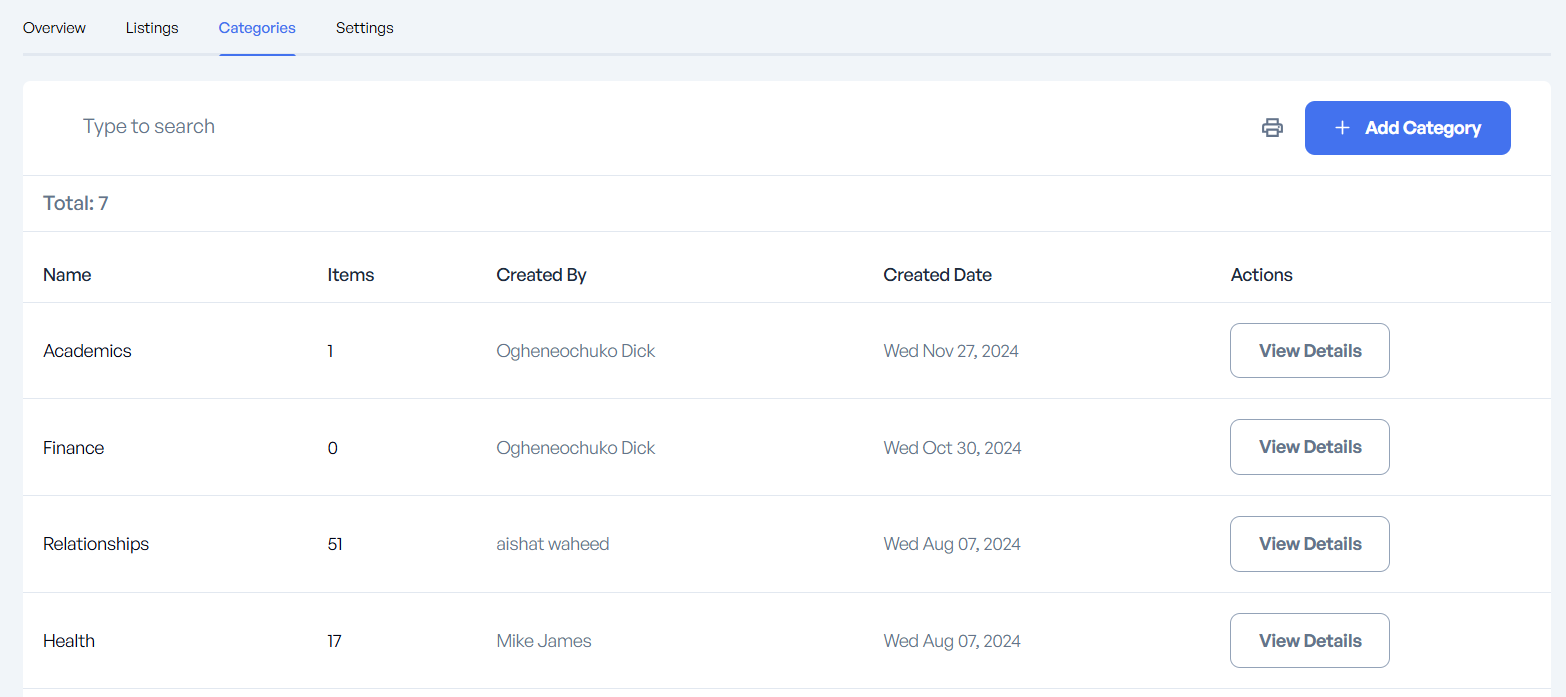The image size is (1566, 697).
Task: Click the Created Date column header
Action: pyautogui.click(x=937, y=275)
